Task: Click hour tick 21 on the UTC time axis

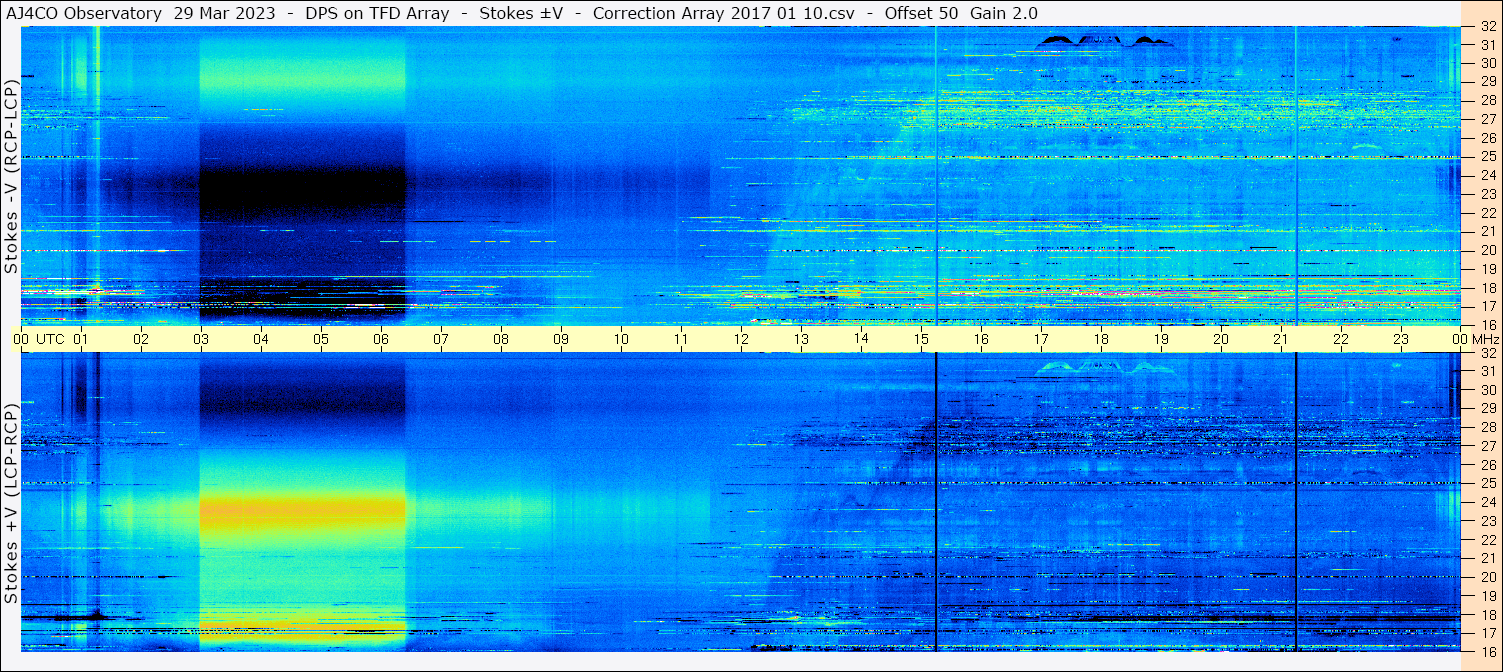Action: 1281,339
